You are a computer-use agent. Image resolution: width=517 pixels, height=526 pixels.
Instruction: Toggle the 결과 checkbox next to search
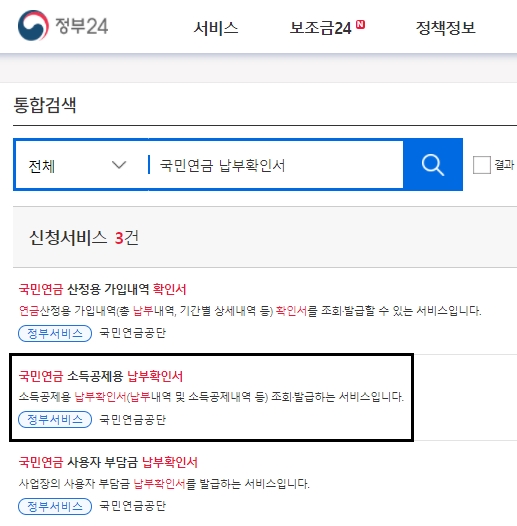[x=481, y=165]
